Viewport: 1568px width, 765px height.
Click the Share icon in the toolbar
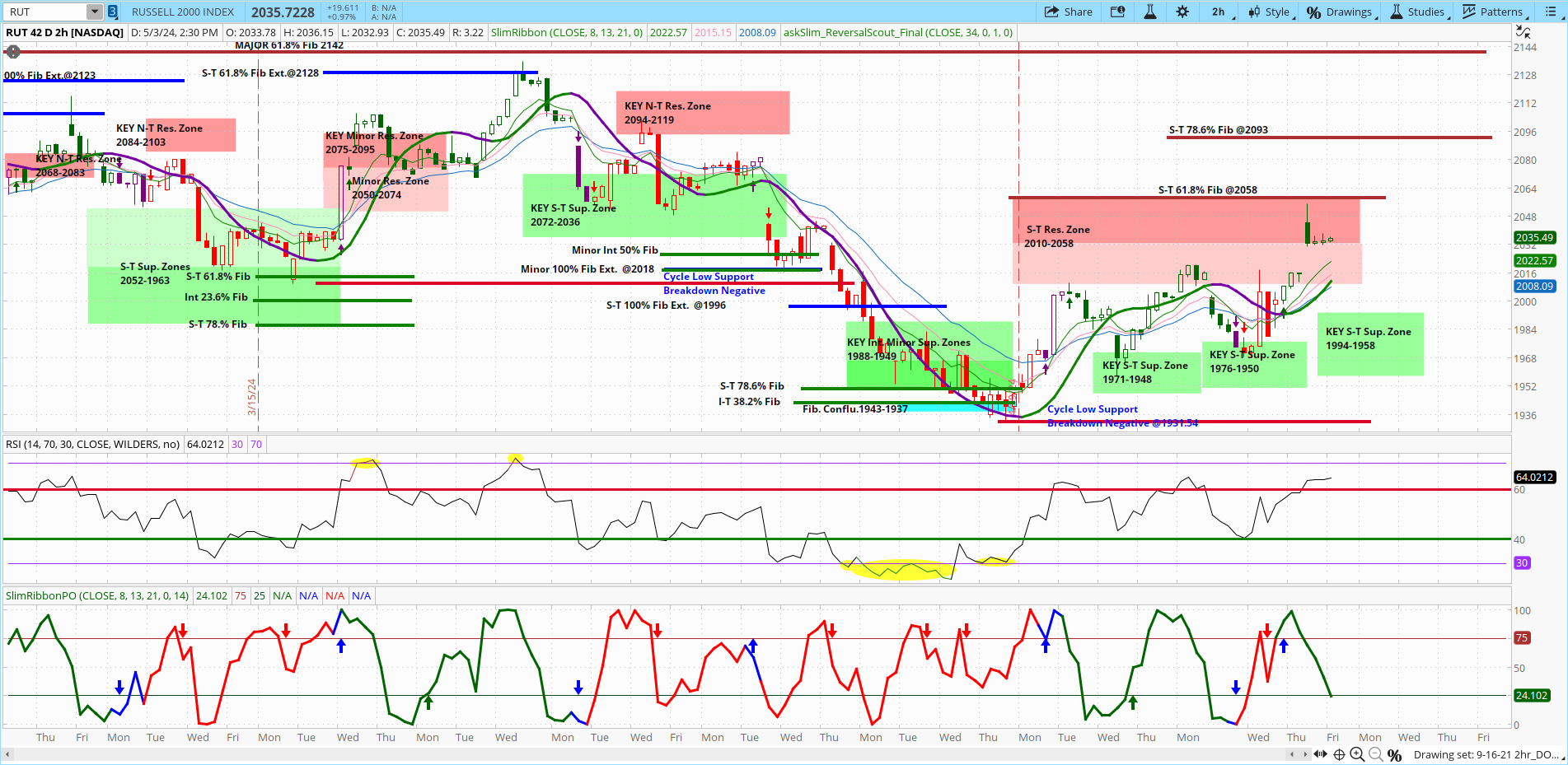point(1068,12)
